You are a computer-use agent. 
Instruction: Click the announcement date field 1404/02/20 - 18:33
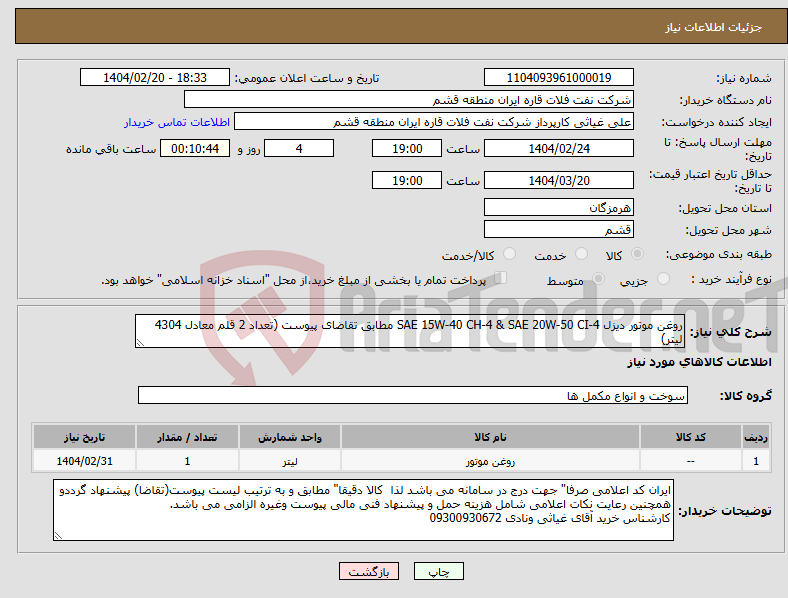(x=155, y=78)
